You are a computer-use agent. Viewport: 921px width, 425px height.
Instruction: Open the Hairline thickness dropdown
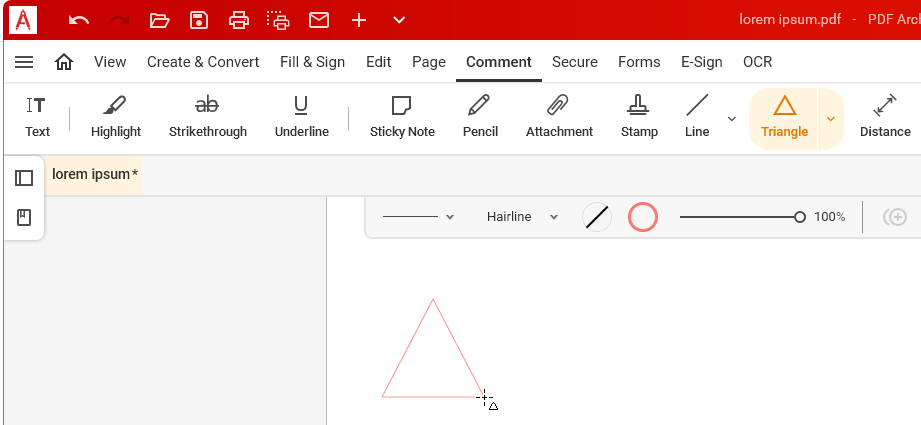click(522, 217)
